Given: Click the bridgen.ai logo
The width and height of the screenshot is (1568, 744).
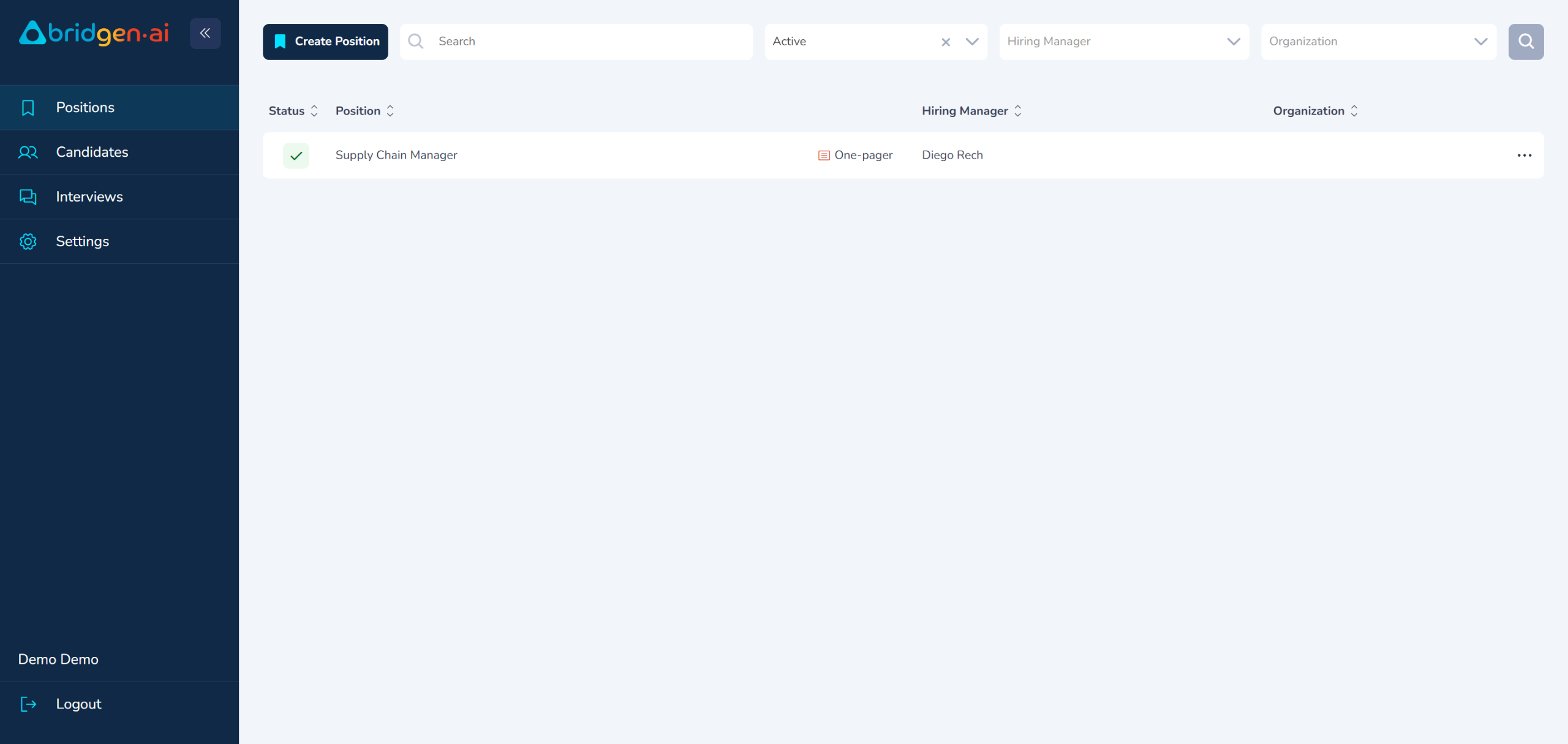Looking at the screenshot, I should pyautogui.click(x=94, y=33).
